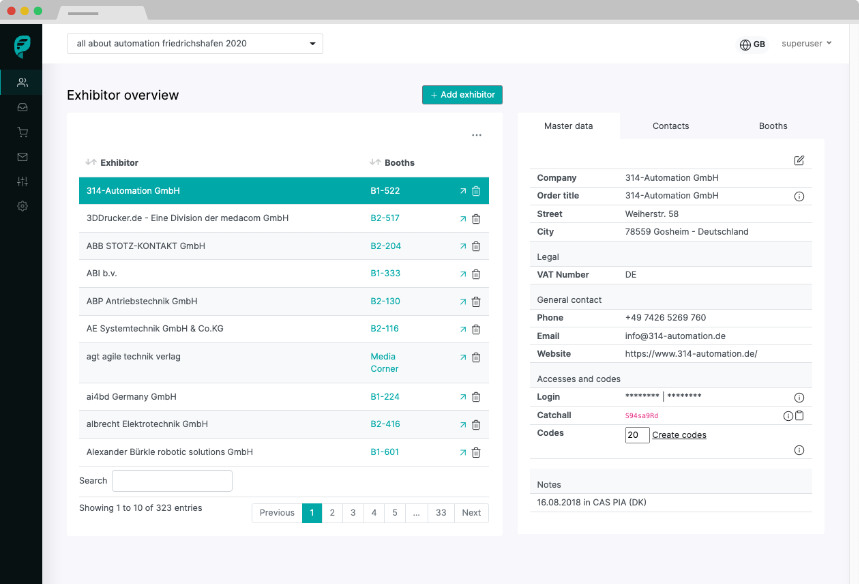Viewport: 859px width, 584px height.
Task: Open the inbox tray sidebar icon
Action: point(22,107)
